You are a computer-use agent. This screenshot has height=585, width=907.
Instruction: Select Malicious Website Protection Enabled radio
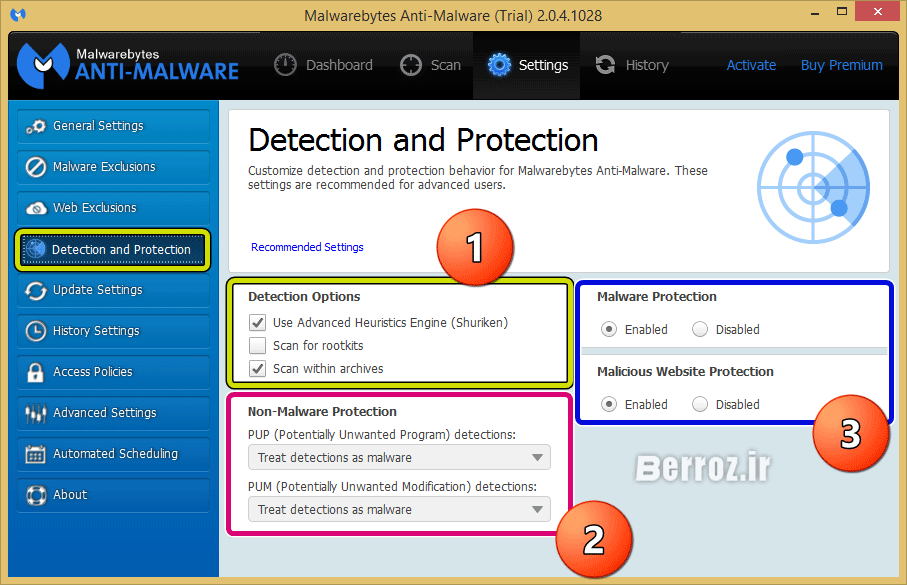pos(609,404)
